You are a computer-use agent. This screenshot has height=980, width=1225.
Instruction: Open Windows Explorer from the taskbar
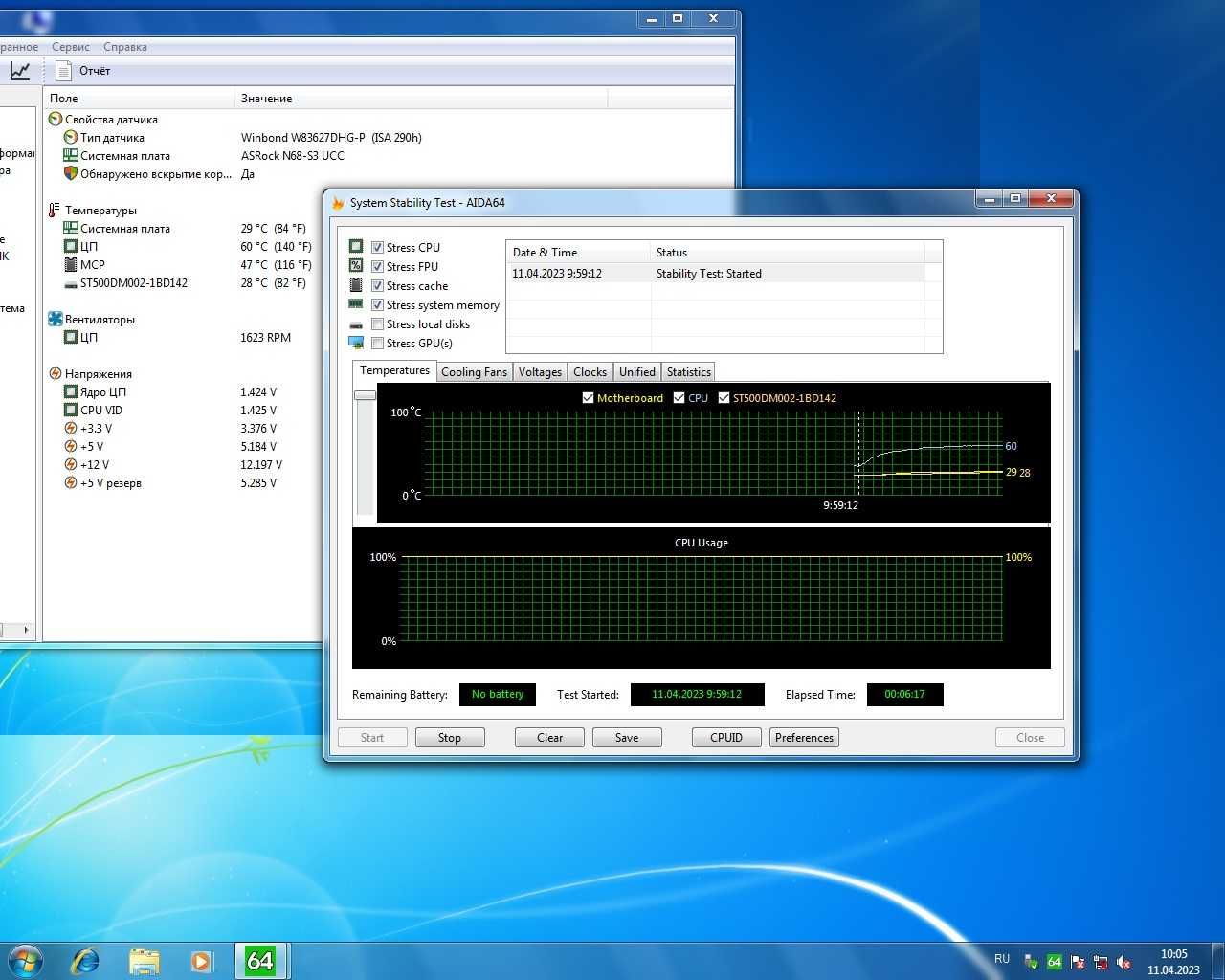click(x=145, y=961)
